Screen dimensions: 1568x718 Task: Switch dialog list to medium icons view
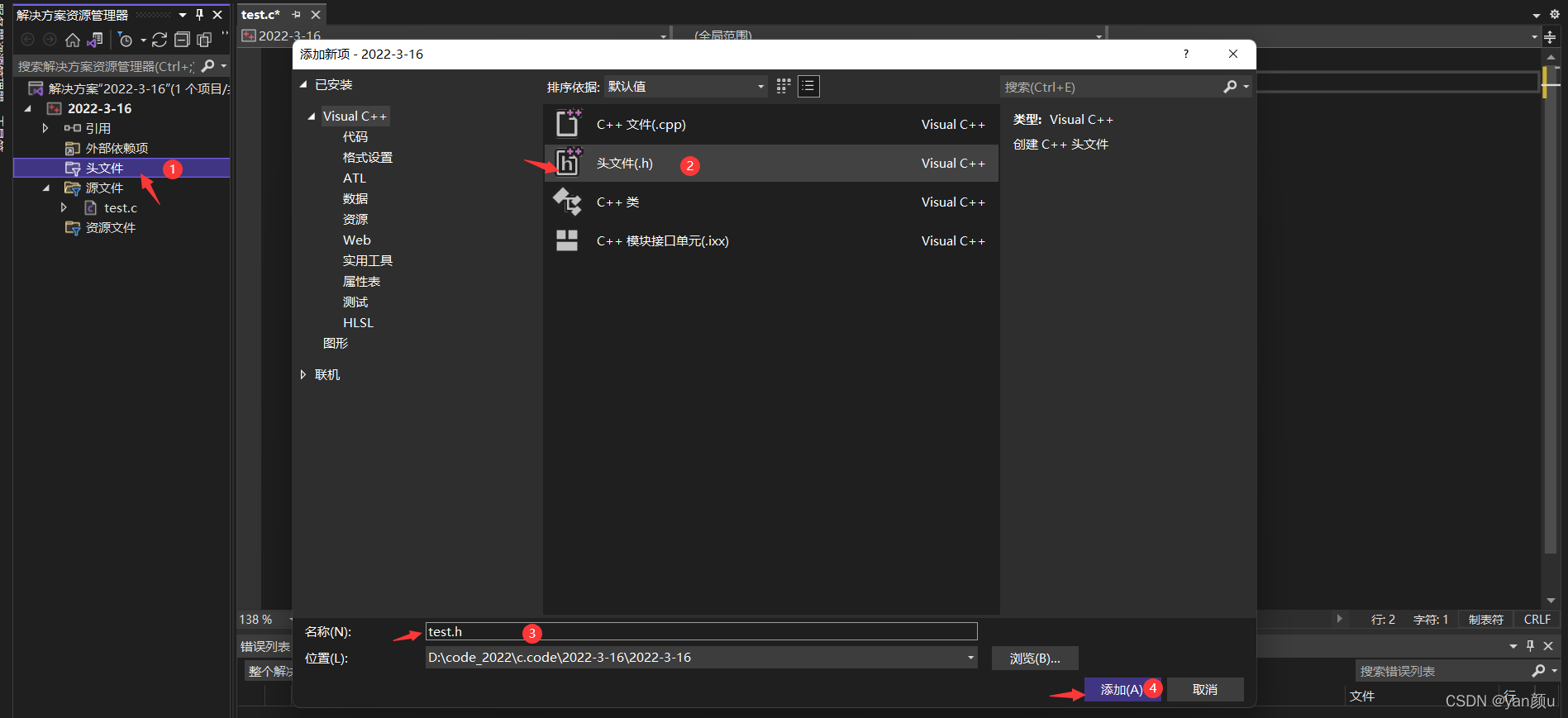(784, 86)
